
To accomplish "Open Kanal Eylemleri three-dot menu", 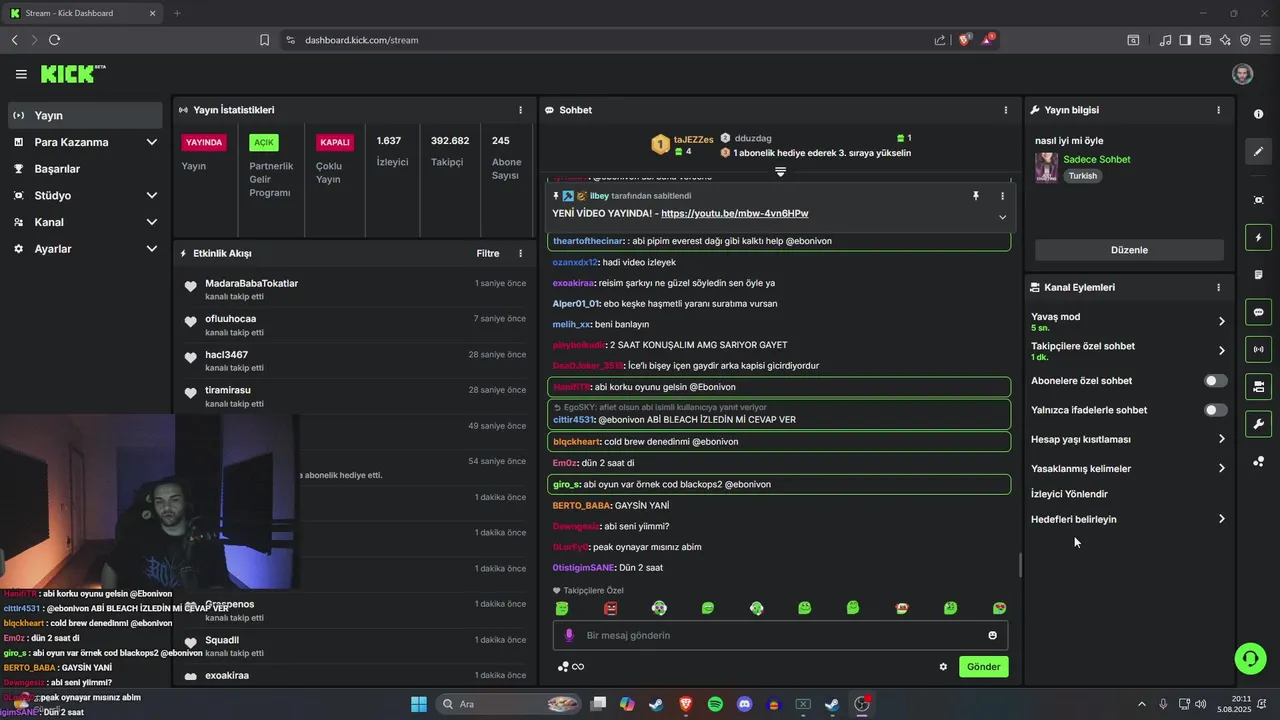I will 1218,287.
